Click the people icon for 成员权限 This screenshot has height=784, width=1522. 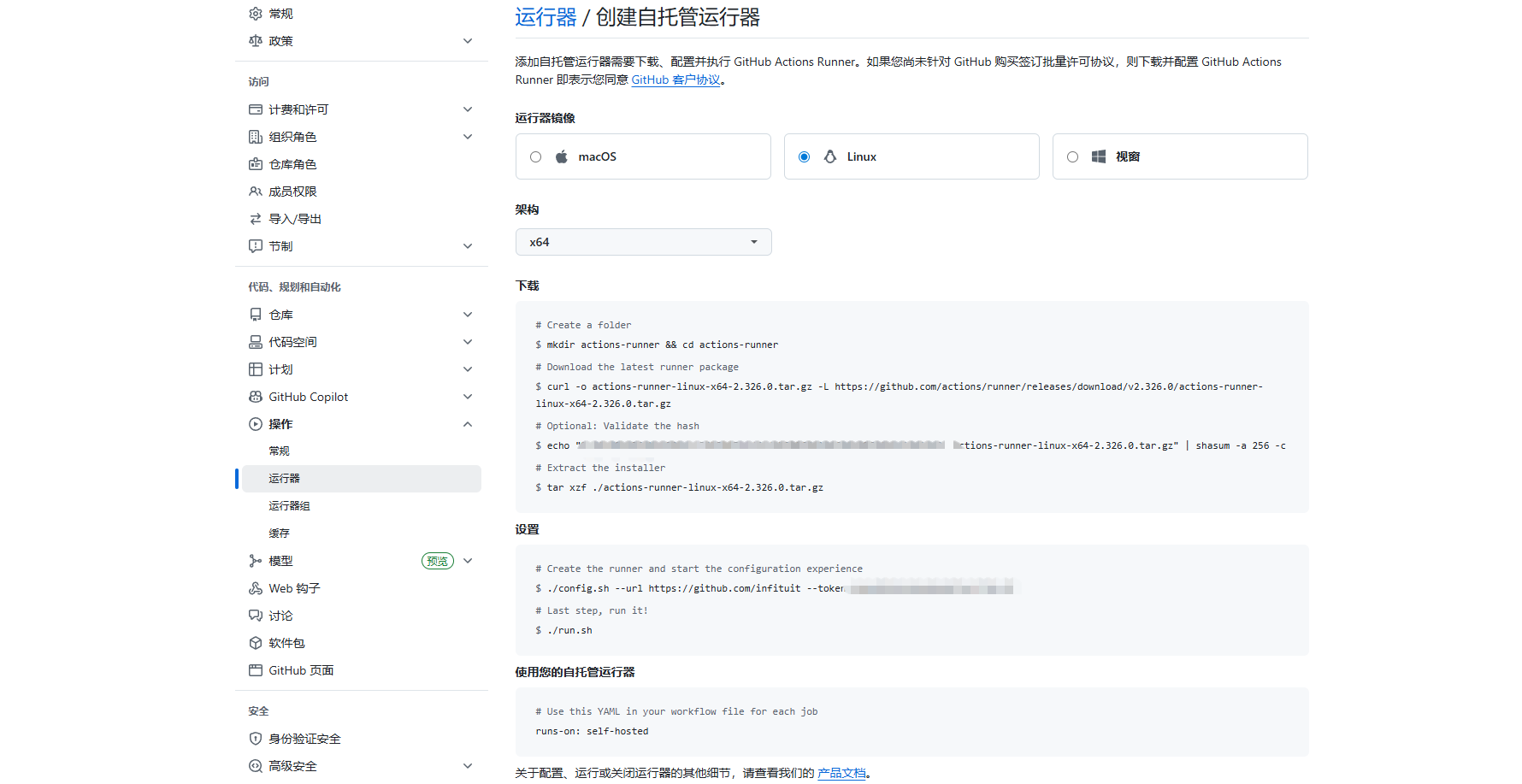coord(255,192)
